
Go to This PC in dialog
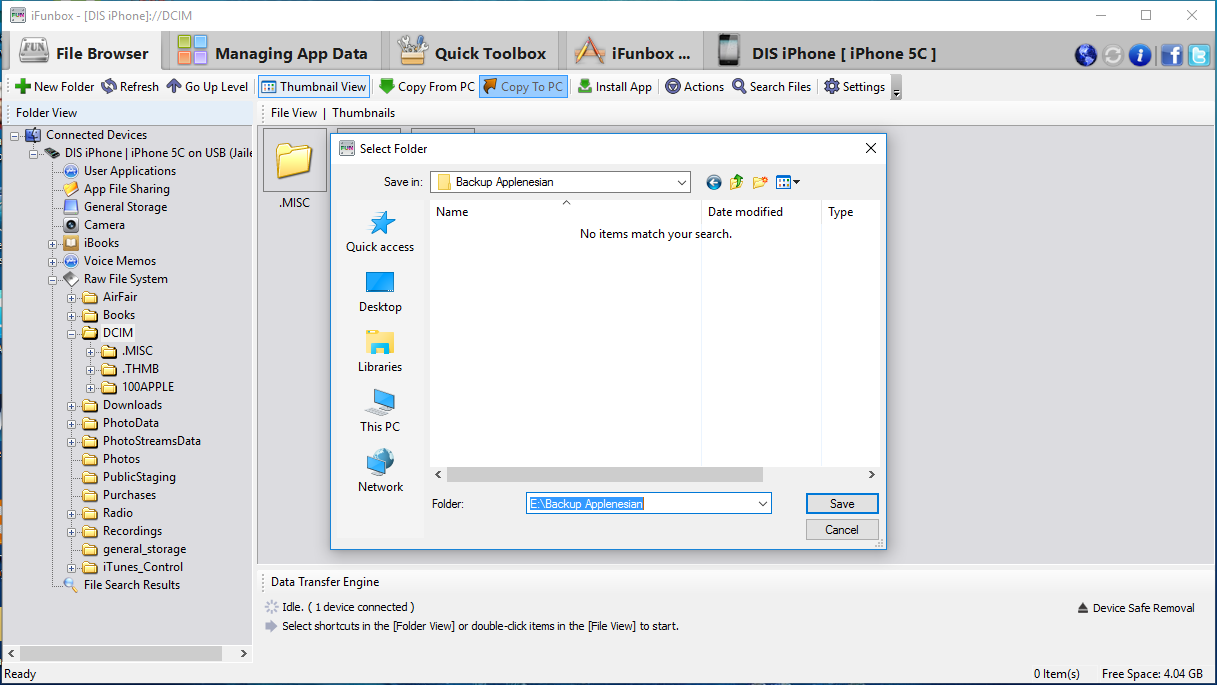pyautogui.click(x=380, y=411)
